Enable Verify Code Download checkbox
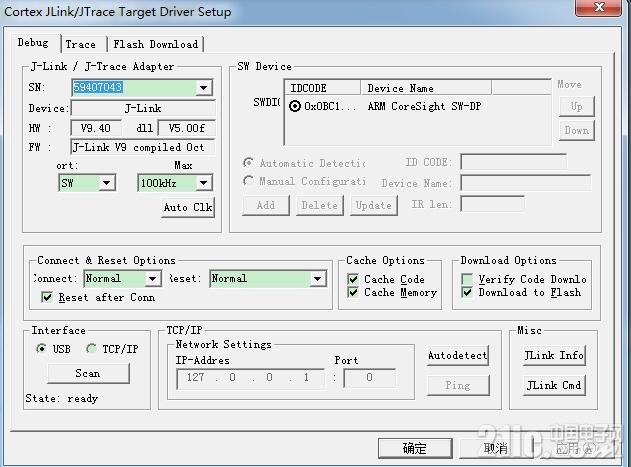Screen dimensions: 631x467 coord(467,279)
